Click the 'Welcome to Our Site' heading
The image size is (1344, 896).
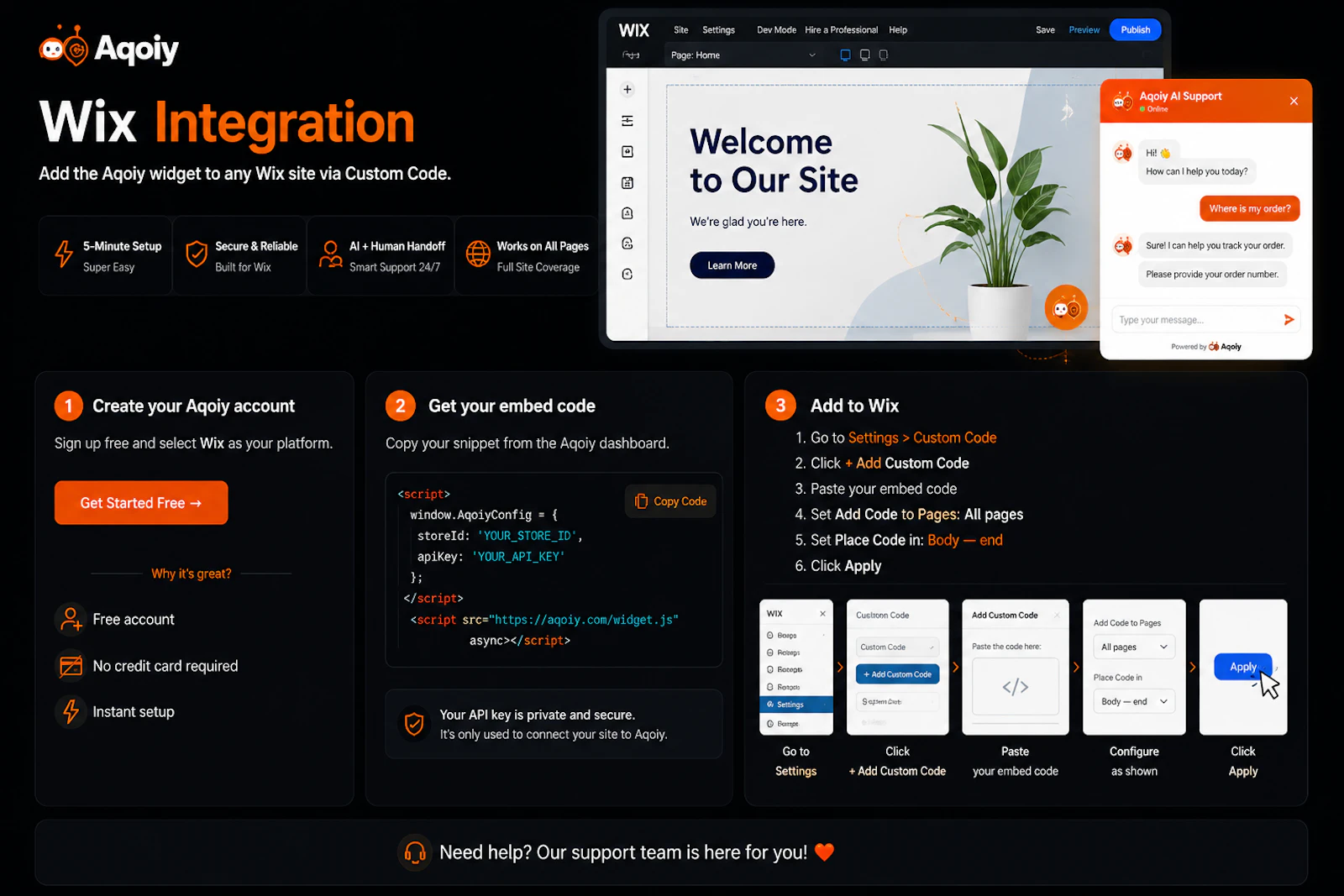click(x=774, y=161)
